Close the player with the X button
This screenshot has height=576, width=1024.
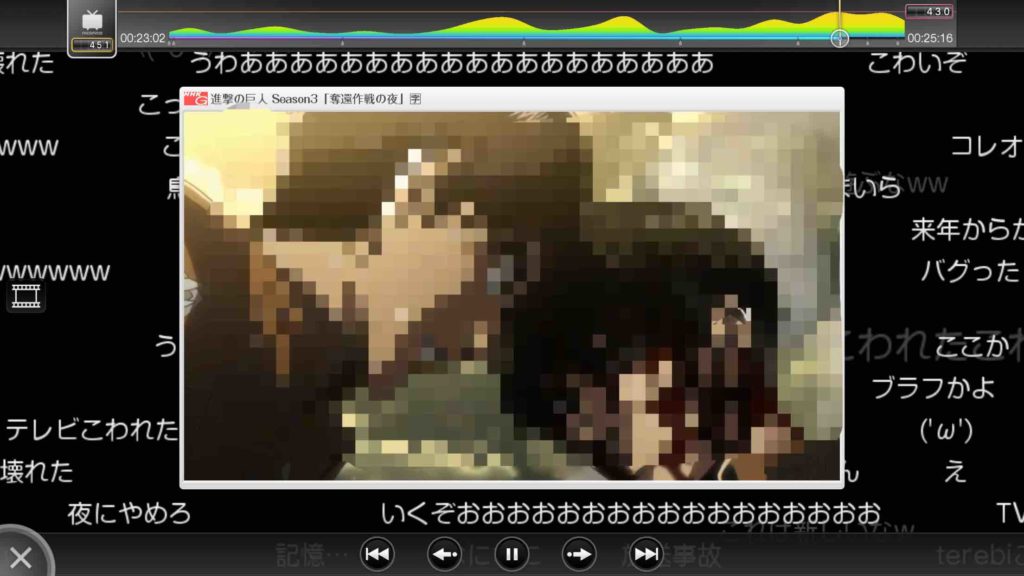click(x=21, y=557)
